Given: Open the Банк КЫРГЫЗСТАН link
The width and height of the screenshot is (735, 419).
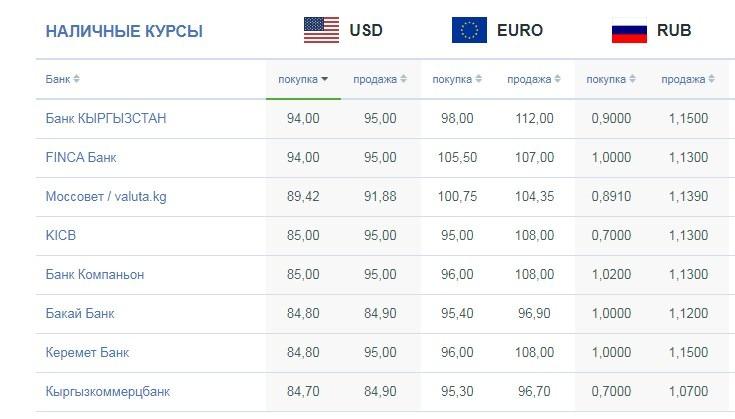Looking at the screenshot, I should point(106,118).
